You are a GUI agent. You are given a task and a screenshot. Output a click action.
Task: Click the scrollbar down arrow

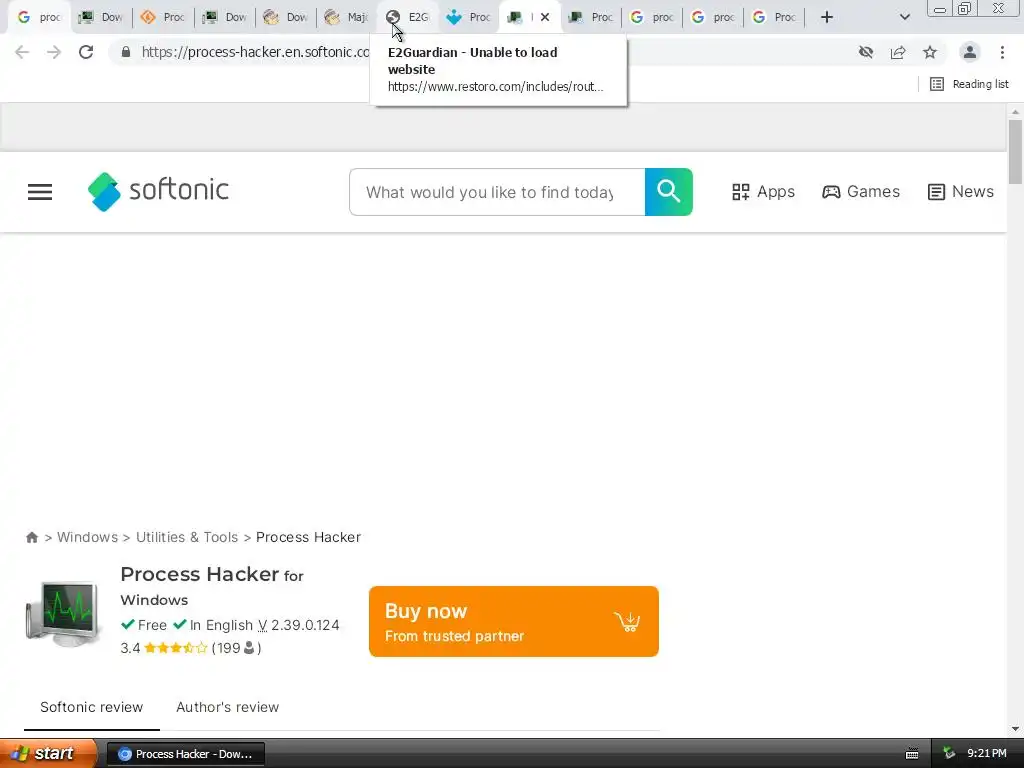pyautogui.click(x=1015, y=729)
